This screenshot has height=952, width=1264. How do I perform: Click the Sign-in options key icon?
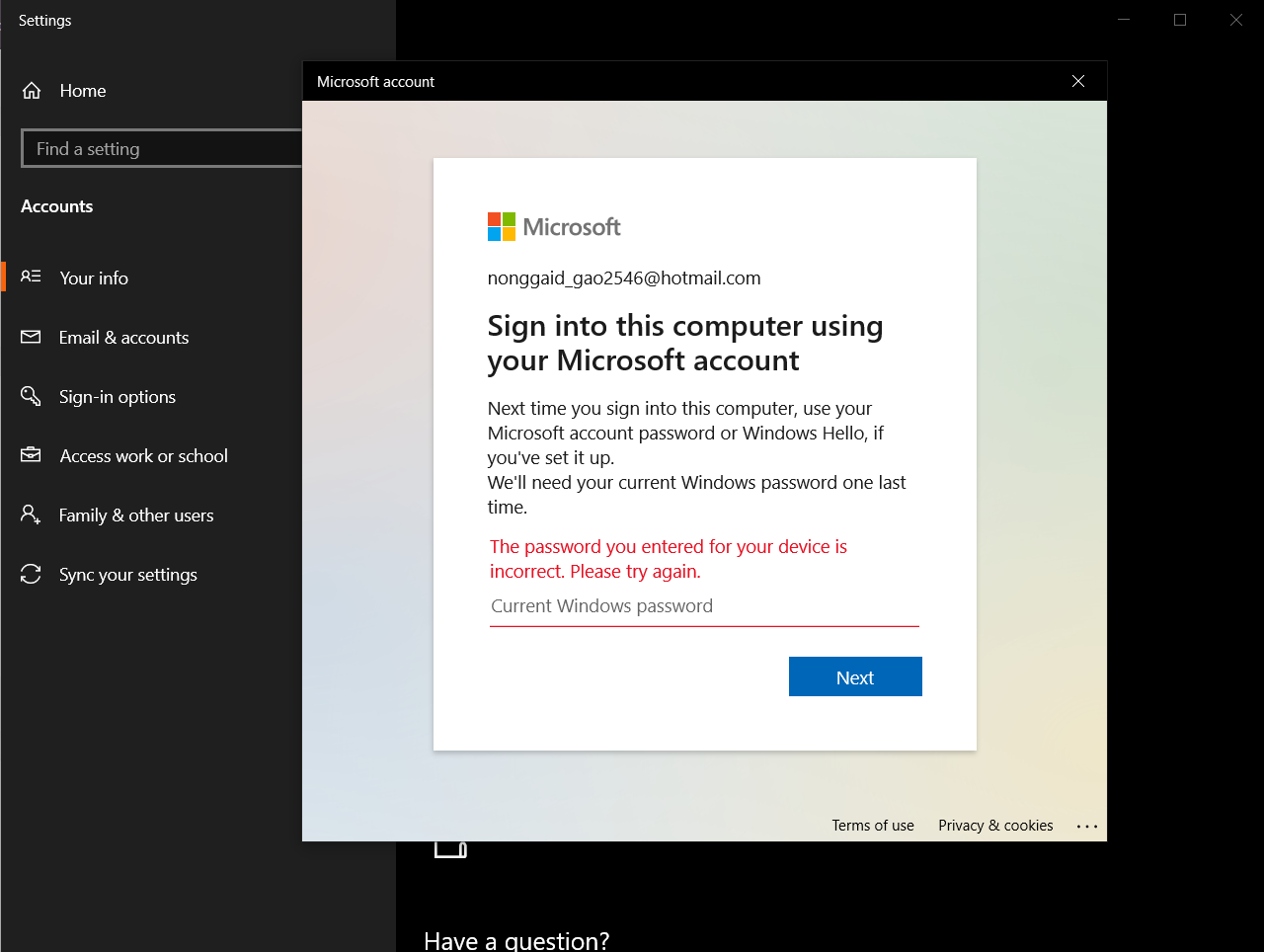point(31,396)
